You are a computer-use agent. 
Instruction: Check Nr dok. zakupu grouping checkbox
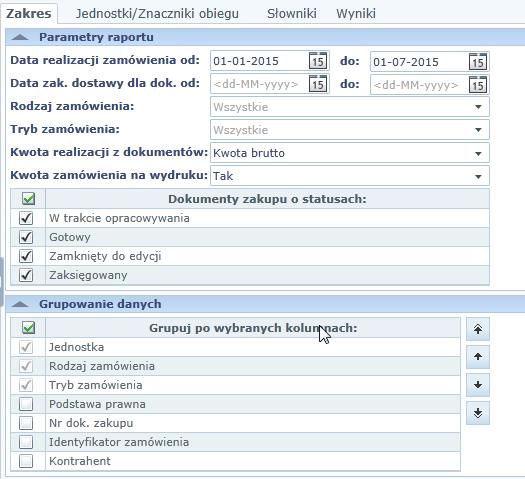[x=26, y=423]
